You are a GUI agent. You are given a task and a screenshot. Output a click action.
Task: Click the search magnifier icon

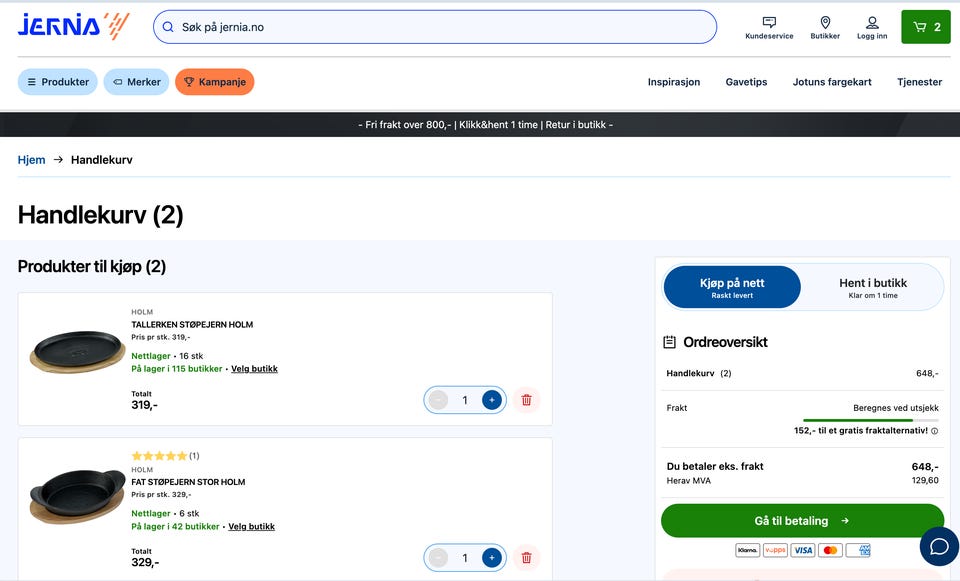click(168, 27)
